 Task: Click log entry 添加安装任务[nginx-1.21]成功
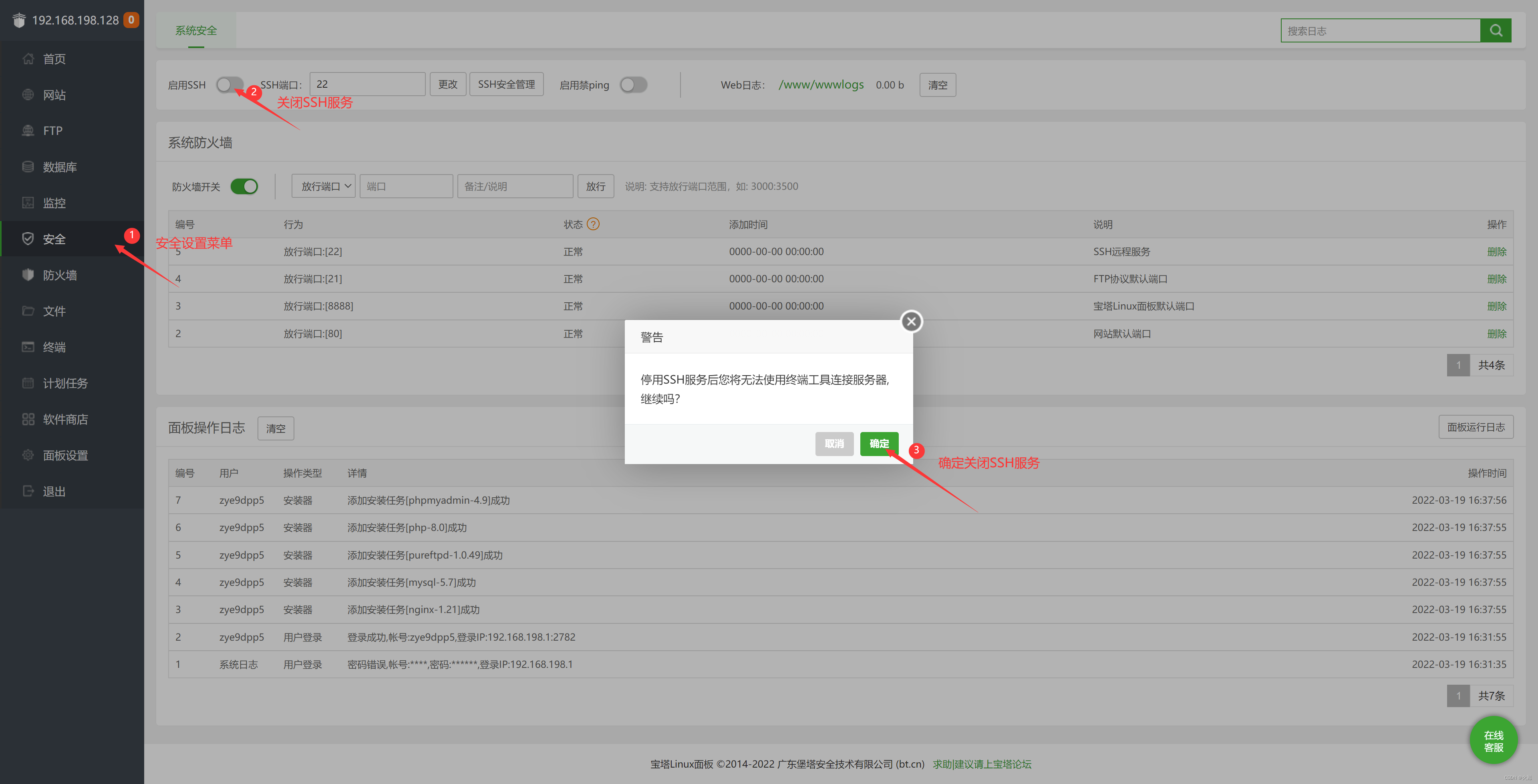point(413,610)
